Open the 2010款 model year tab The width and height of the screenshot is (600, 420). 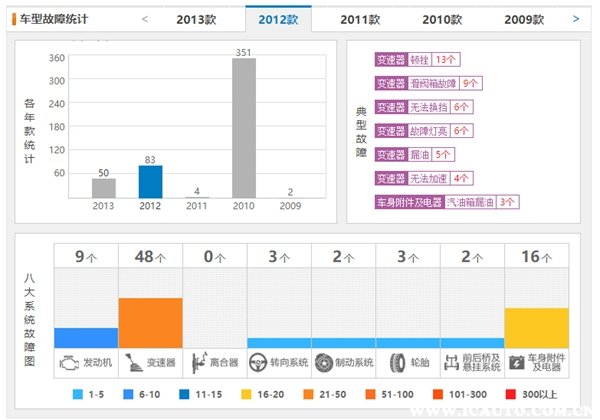point(442,19)
